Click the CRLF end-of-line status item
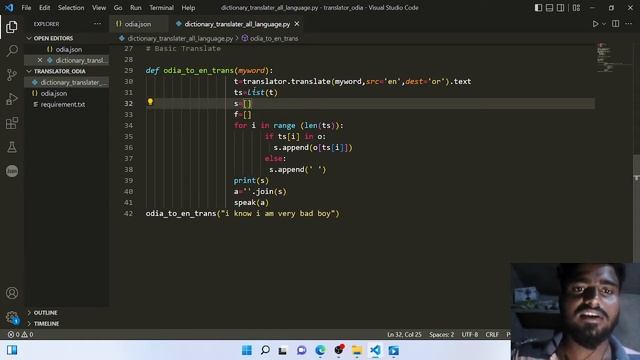The image size is (640, 360). [492, 334]
